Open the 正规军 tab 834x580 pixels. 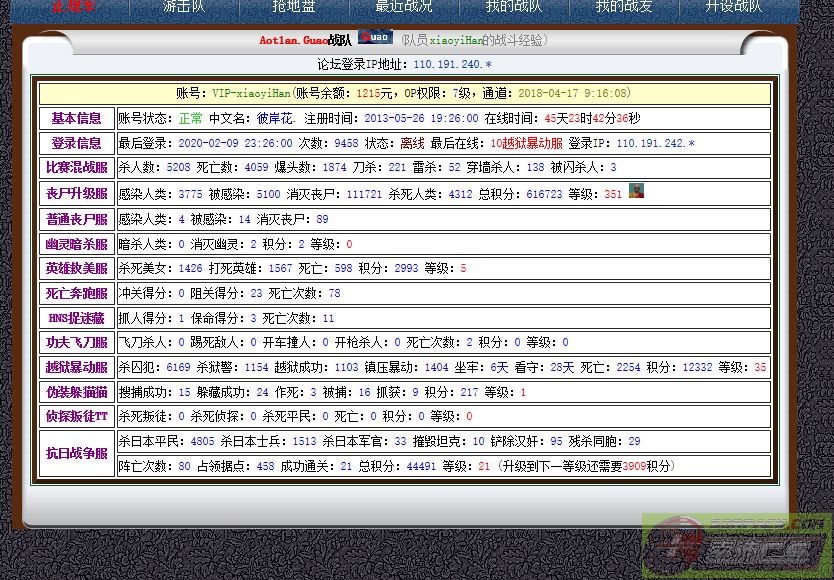76,6
